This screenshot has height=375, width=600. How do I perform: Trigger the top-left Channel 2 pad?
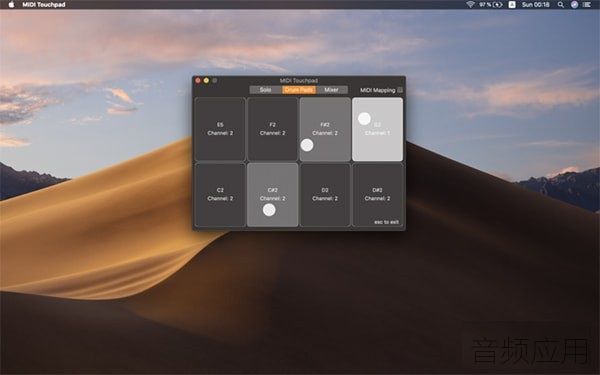[220, 129]
